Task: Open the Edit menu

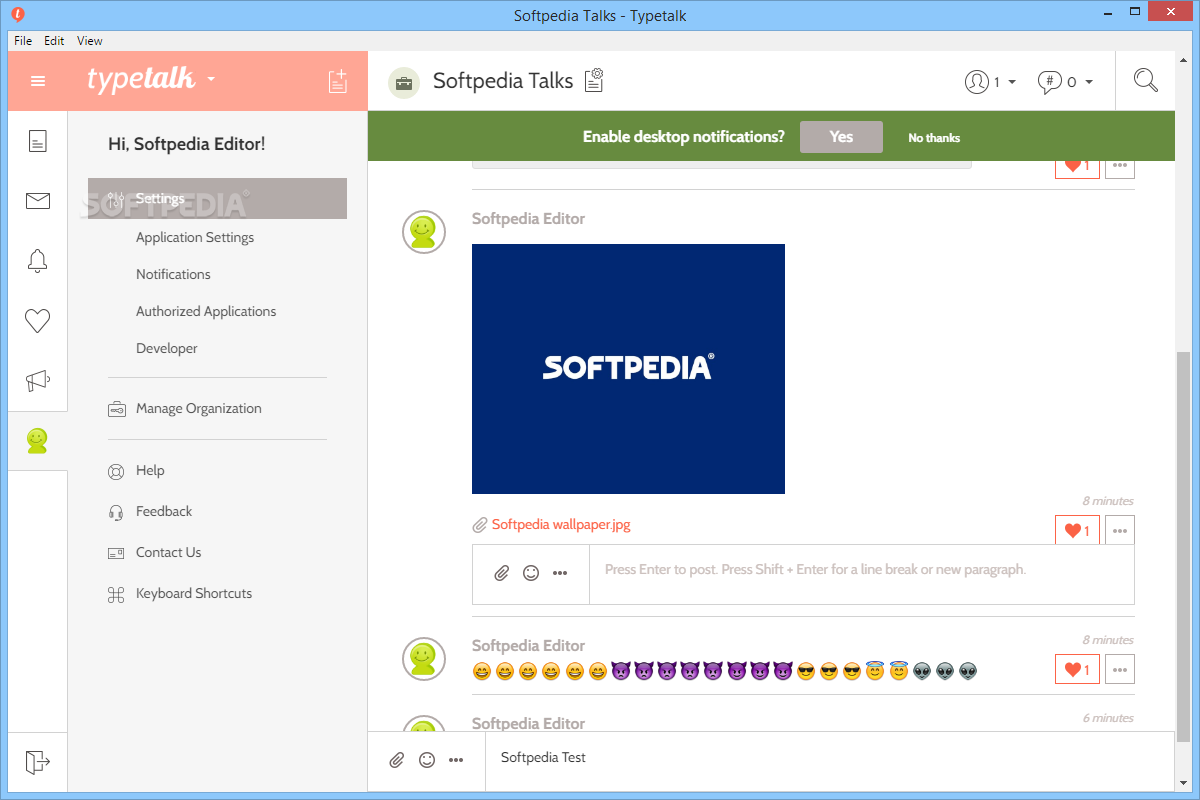Action: (54, 41)
